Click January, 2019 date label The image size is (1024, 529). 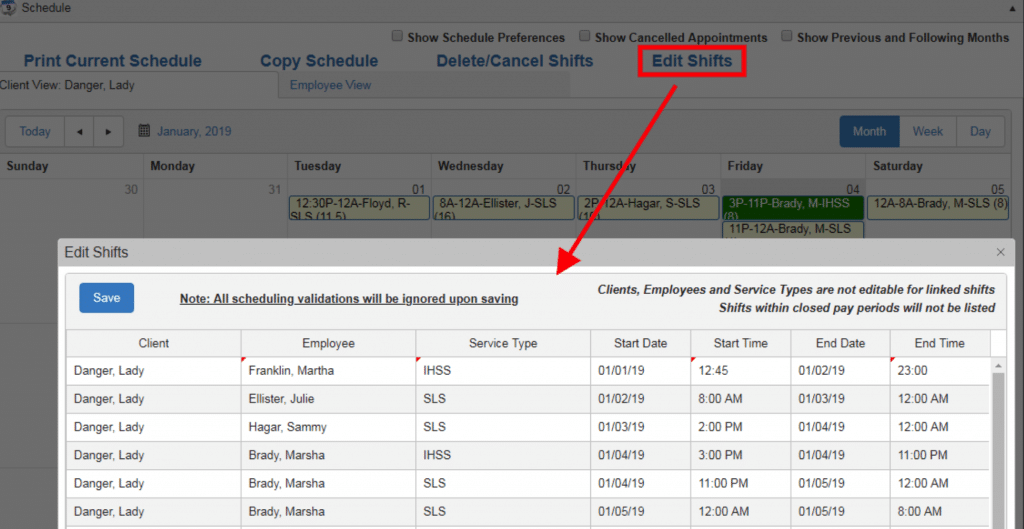coord(194,131)
